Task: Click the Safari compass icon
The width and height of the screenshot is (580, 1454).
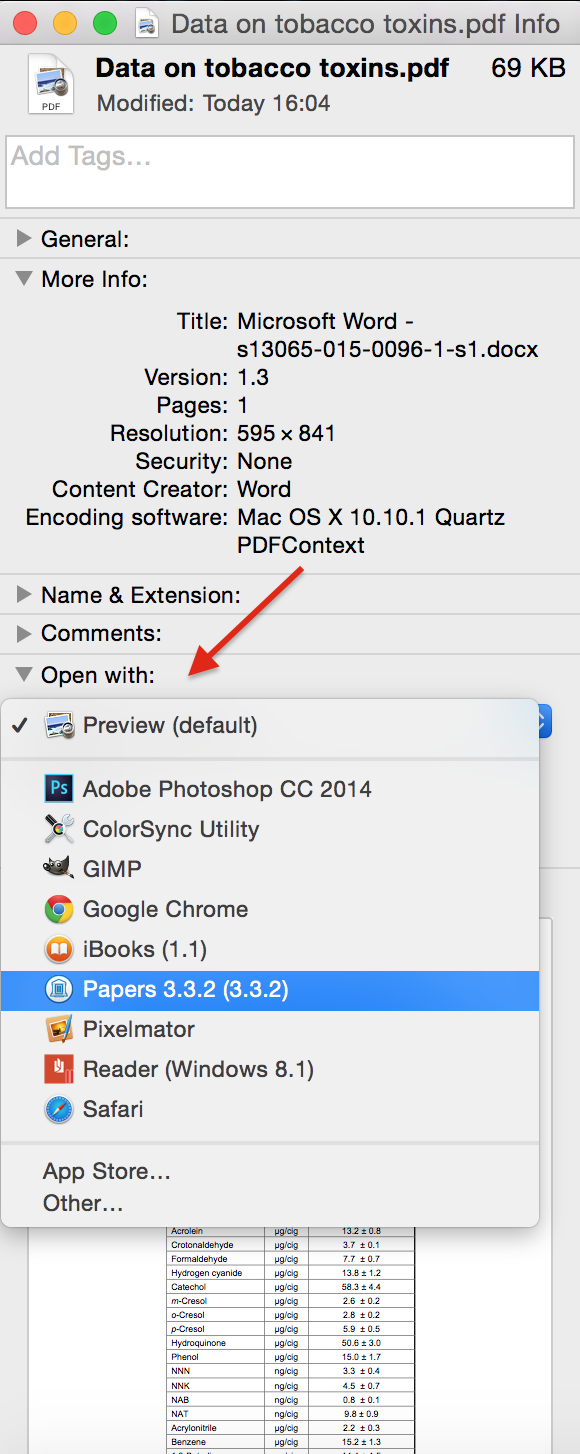Action: click(59, 1109)
